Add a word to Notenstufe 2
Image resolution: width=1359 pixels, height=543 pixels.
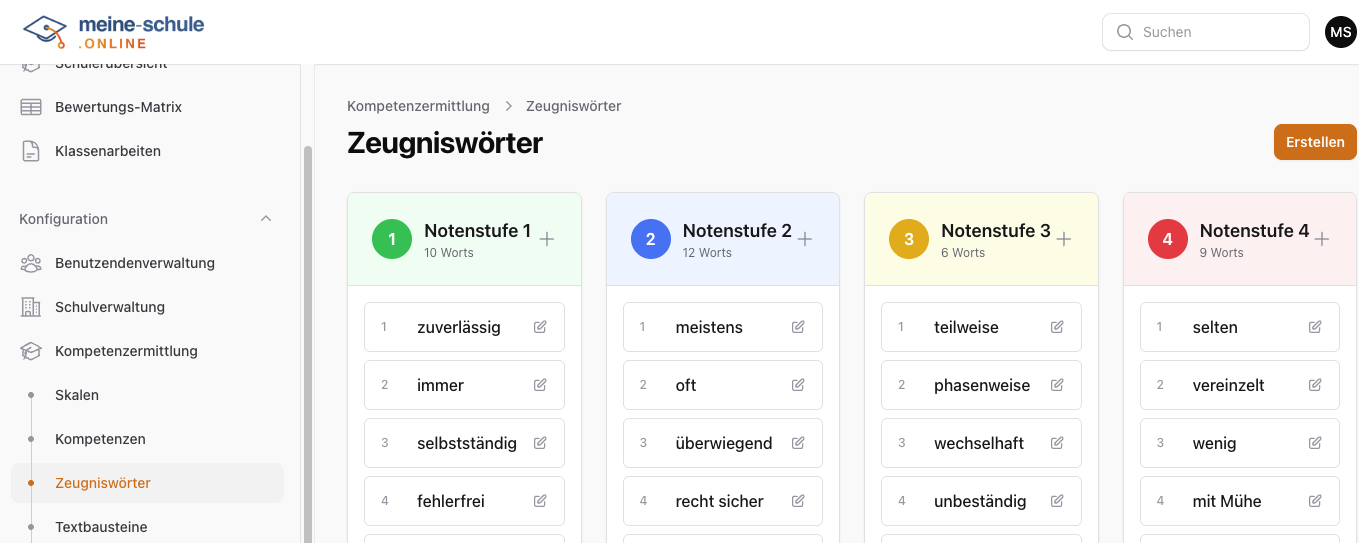point(805,239)
